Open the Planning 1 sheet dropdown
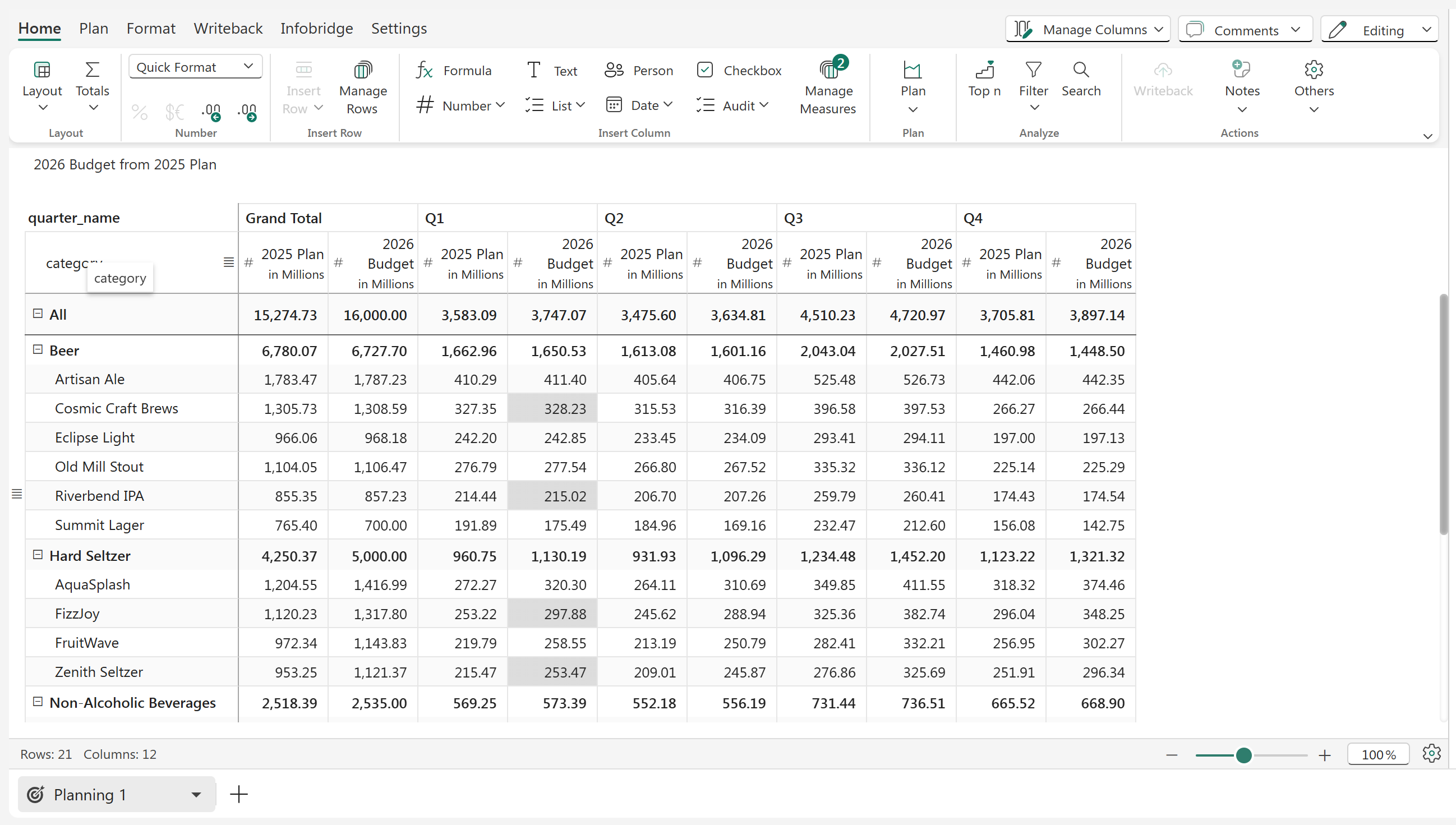This screenshot has width=1456, height=825. pos(196,794)
